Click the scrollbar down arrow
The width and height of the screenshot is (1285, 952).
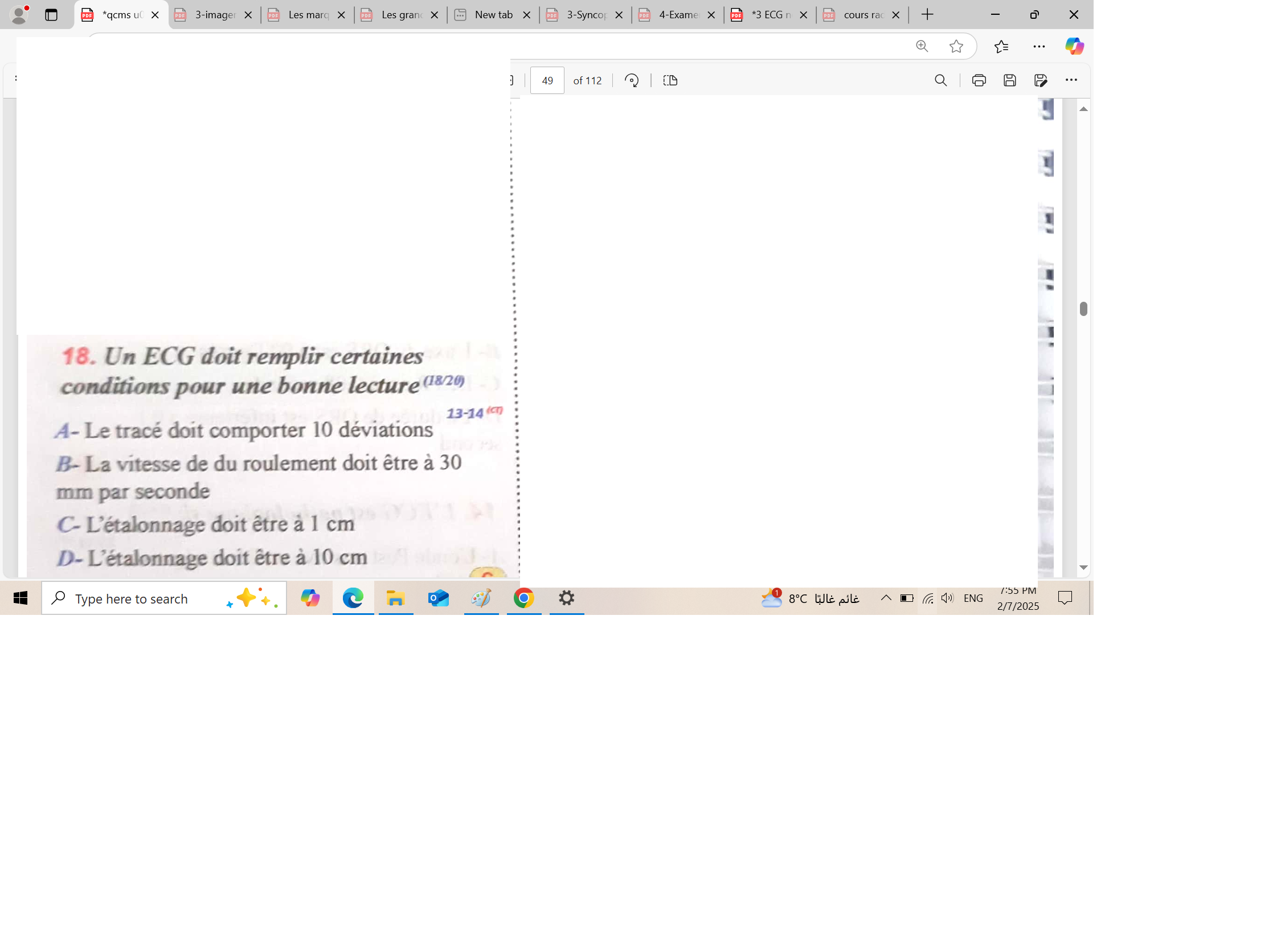click(1083, 568)
